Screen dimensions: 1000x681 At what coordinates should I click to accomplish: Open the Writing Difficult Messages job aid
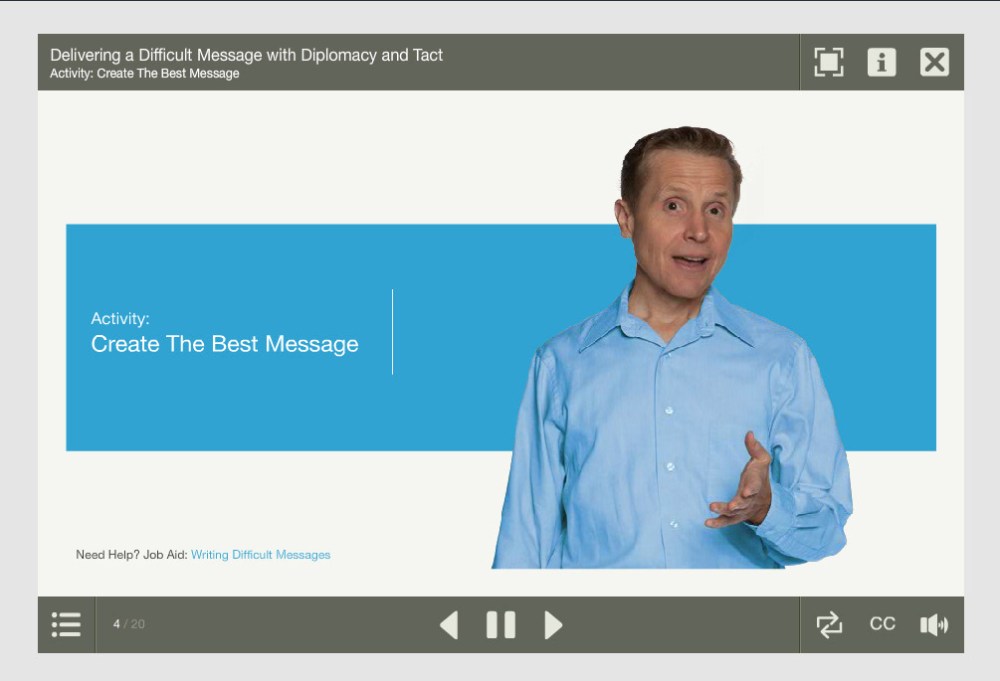click(260, 555)
